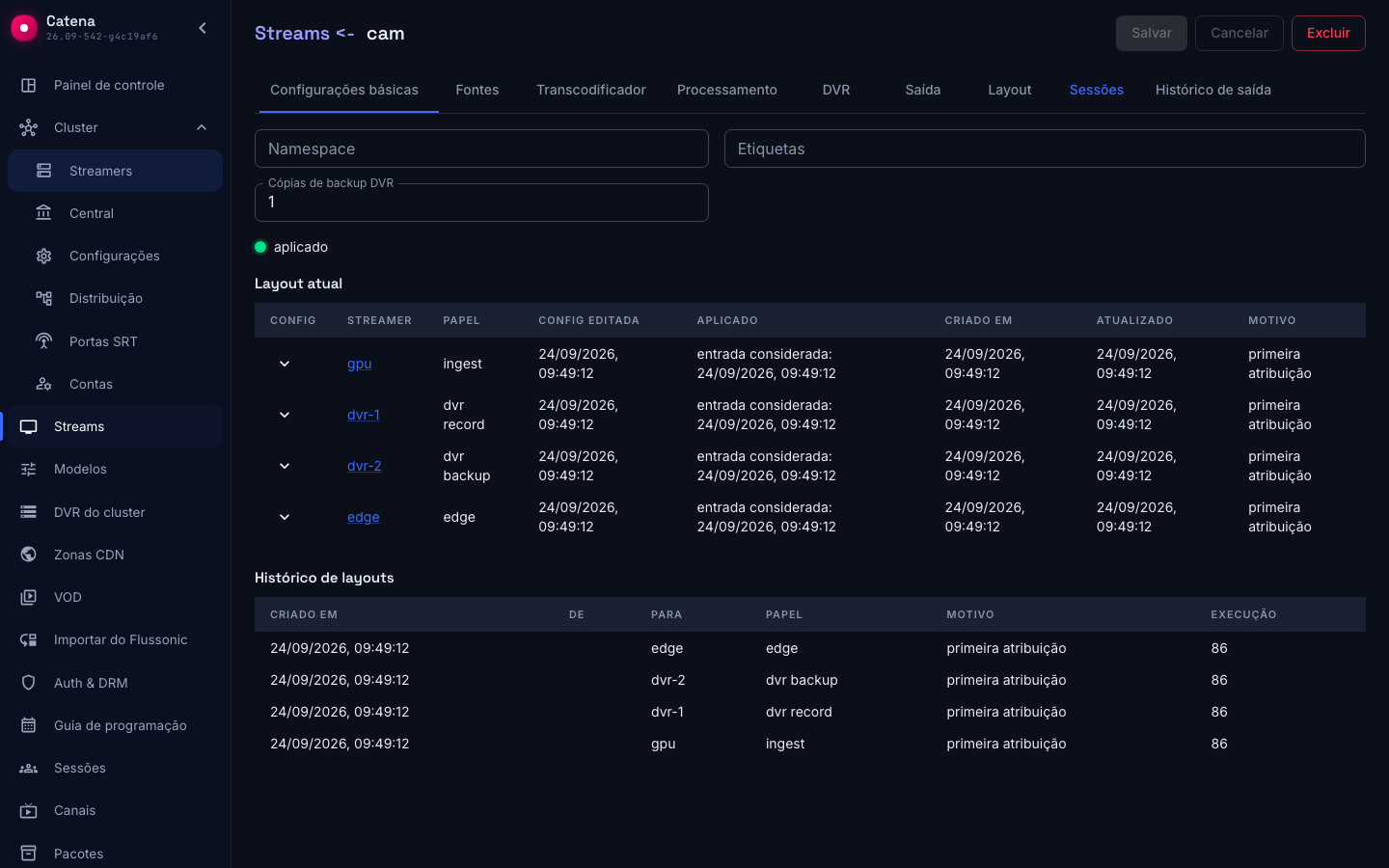The image size is (1389, 868).
Task: Open the edge streamer link
Action: tap(364, 517)
